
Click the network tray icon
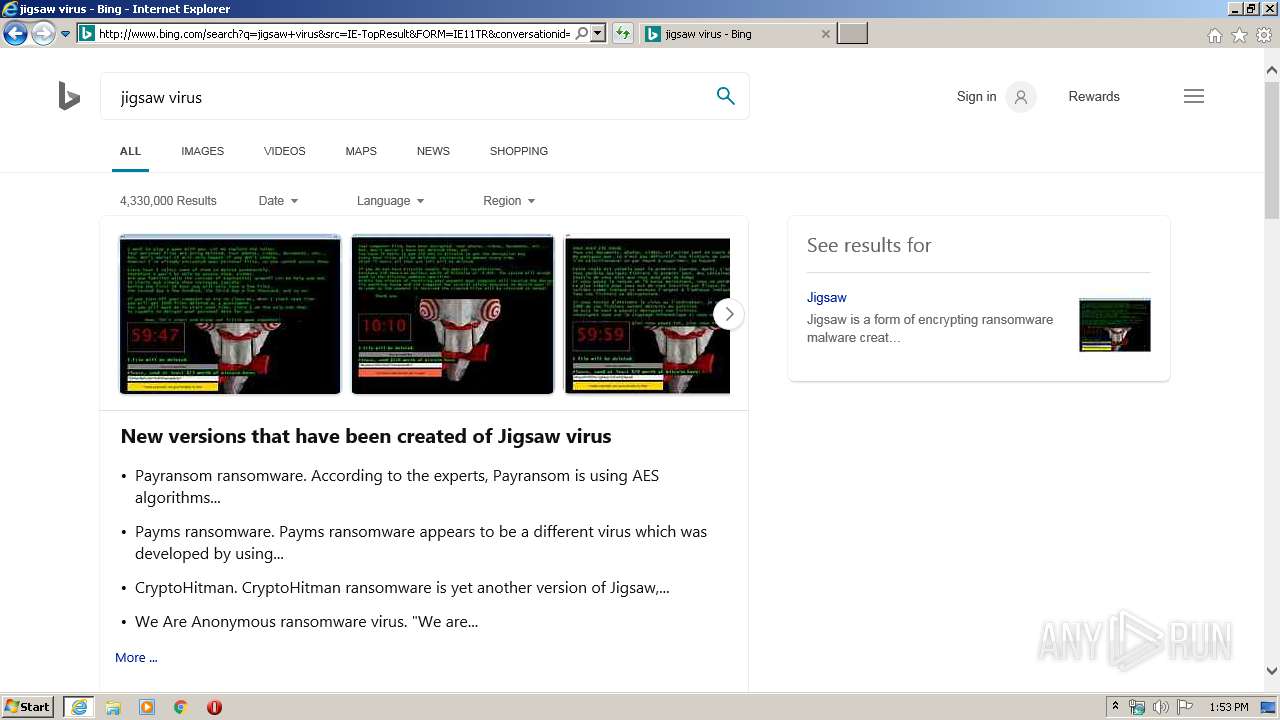tap(1137, 707)
